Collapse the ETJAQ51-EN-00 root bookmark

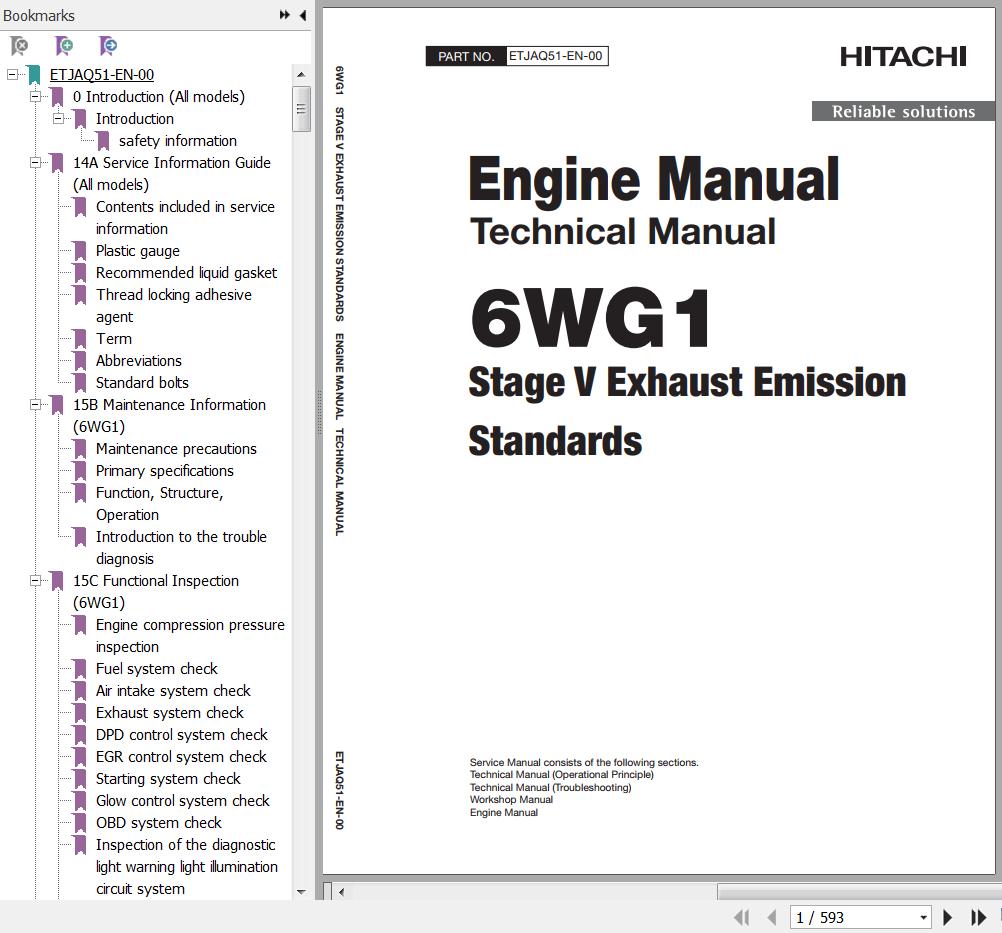point(12,75)
